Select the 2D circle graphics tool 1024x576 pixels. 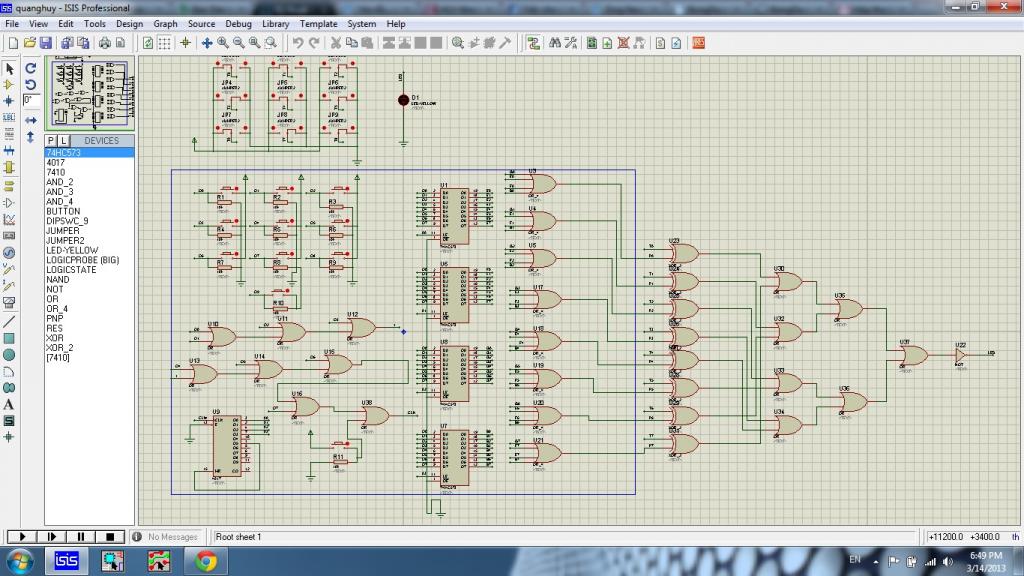[9, 354]
